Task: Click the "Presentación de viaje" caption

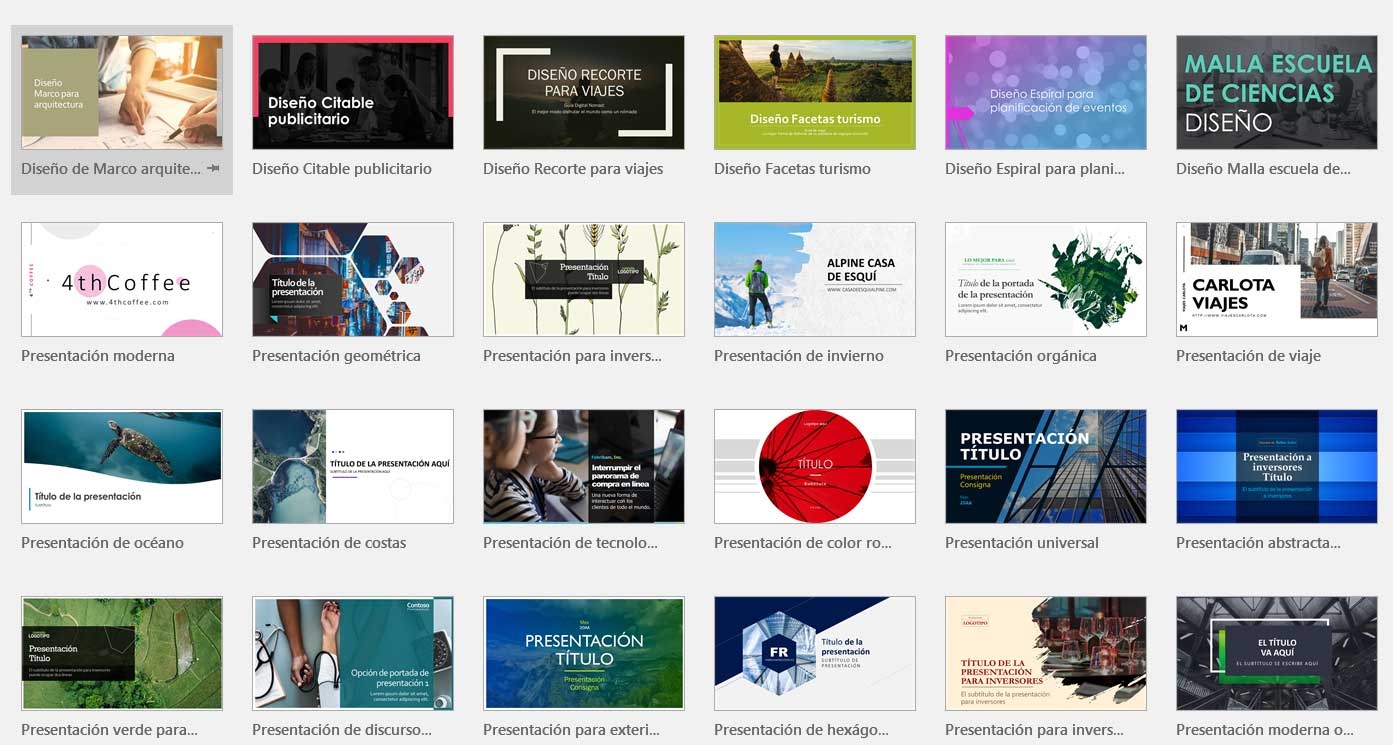Action: [x=1248, y=356]
